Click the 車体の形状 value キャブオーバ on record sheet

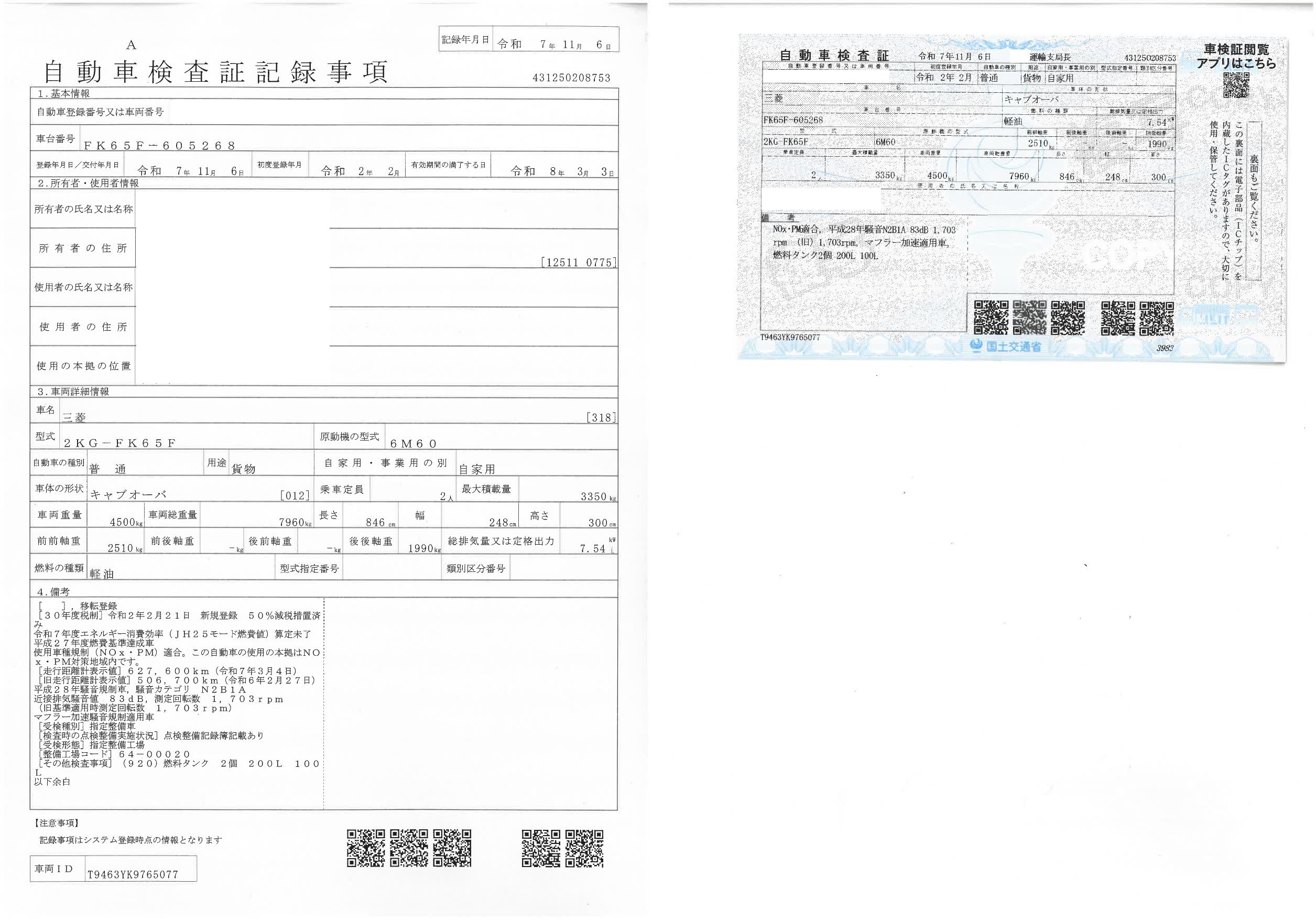(x=128, y=494)
